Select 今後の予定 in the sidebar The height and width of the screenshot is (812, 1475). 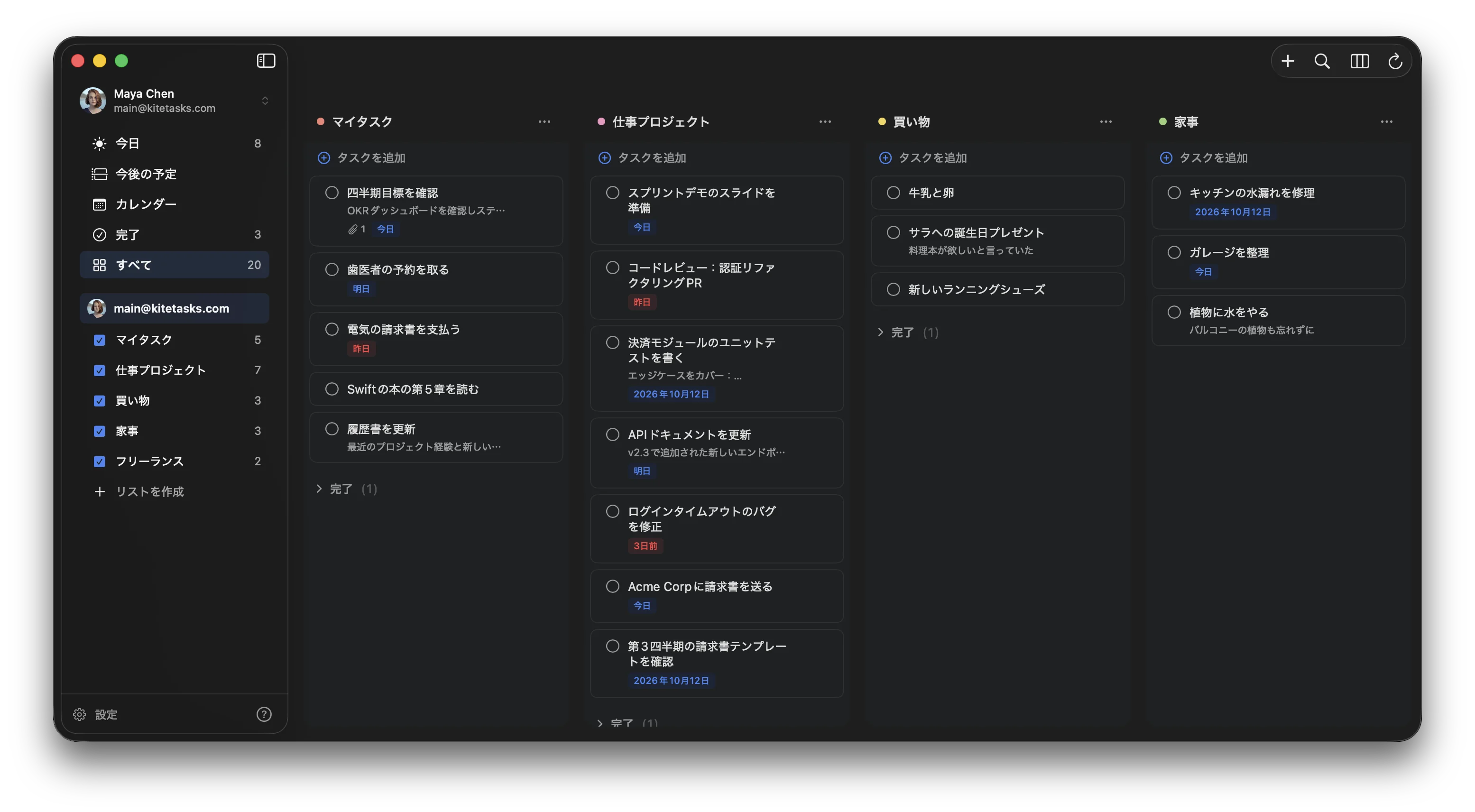(175, 174)
